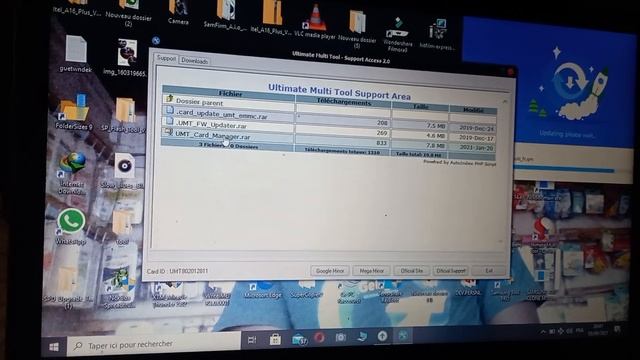Image resolution: width=640 pixels, height=360 pixels.
Task: Sort list by Taille column header
Action: pyautogui.click(x=420, y=107)
